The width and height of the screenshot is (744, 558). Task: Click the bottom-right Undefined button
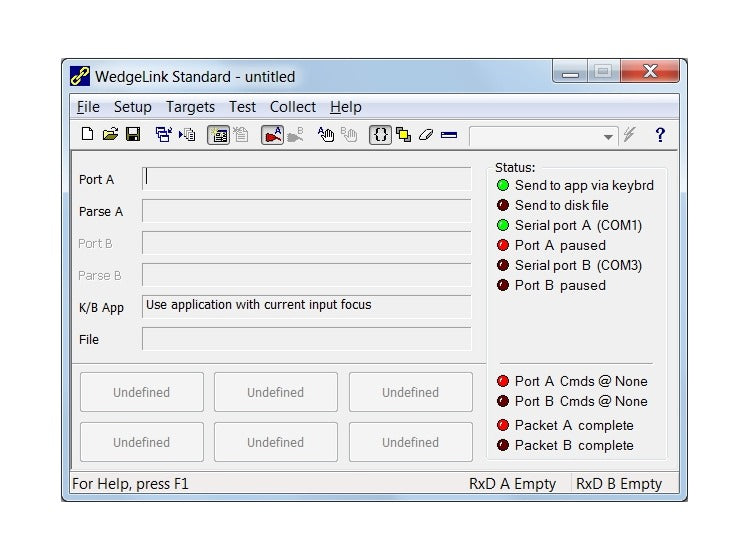click(x=410, y=442)
